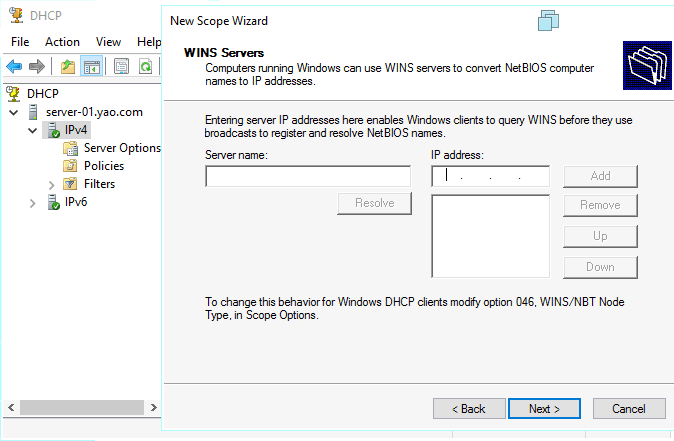
Task: Click the Up One Level folder icon
Action: [68, 67]
